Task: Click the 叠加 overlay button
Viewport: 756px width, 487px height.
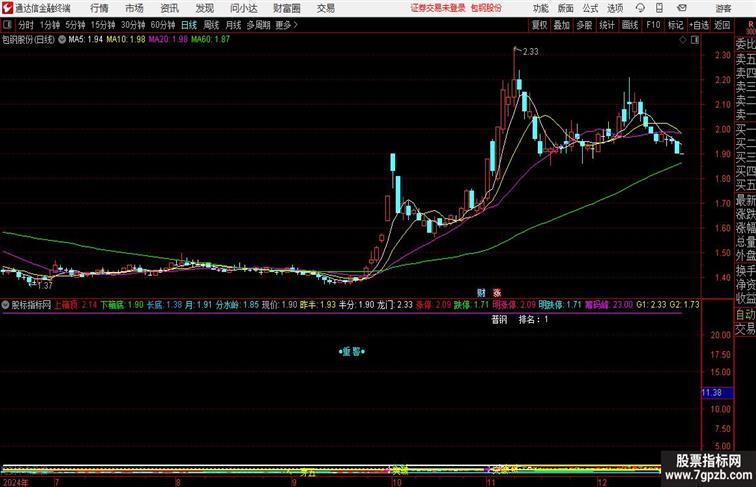Action: click(x=562, y=25)
